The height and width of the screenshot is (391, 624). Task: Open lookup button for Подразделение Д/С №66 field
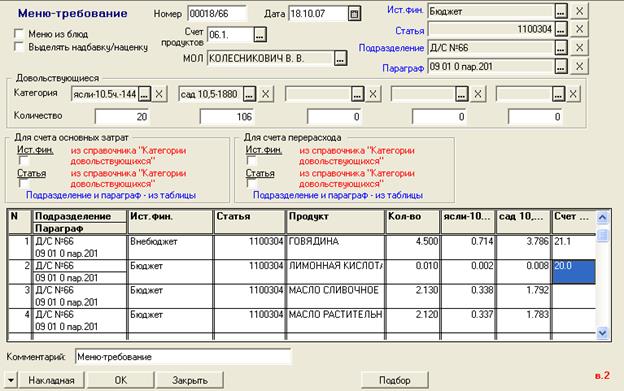(x=561, y=48)
